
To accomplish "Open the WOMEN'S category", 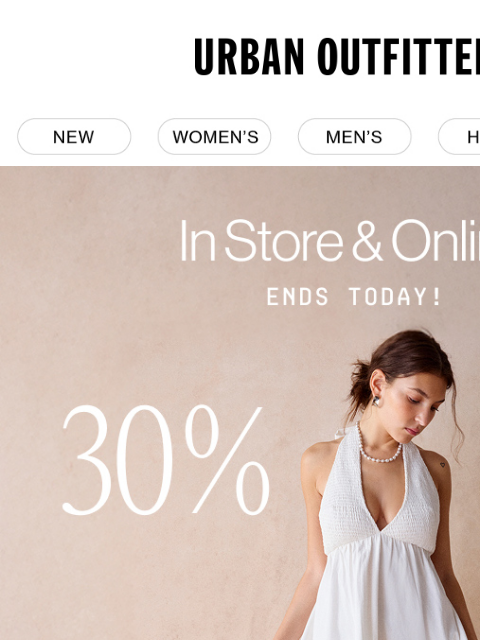I will (x=214, y=137).
